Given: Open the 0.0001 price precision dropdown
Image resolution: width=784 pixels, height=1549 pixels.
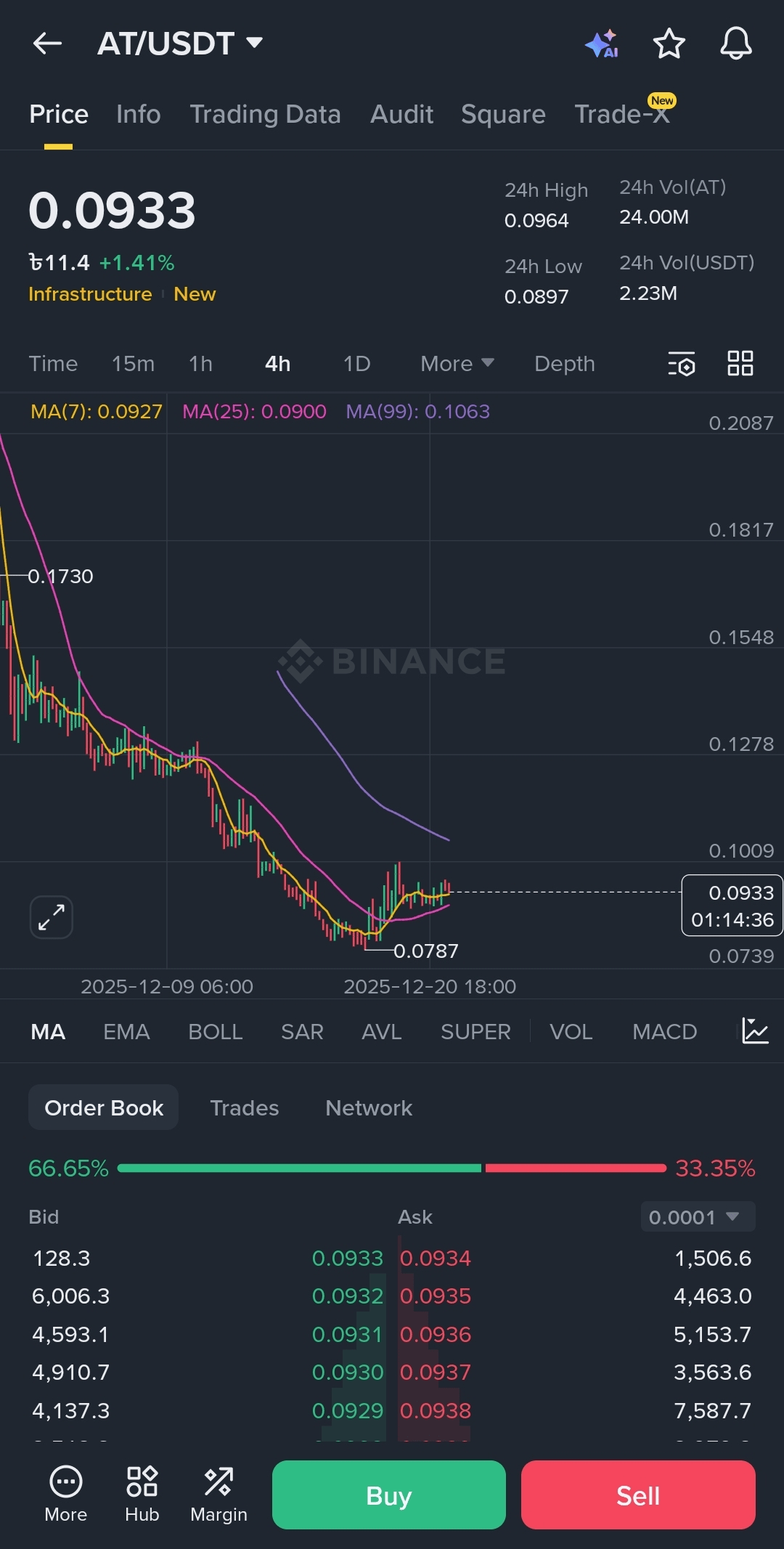Looking at the screenshot, I should 698,1216.
